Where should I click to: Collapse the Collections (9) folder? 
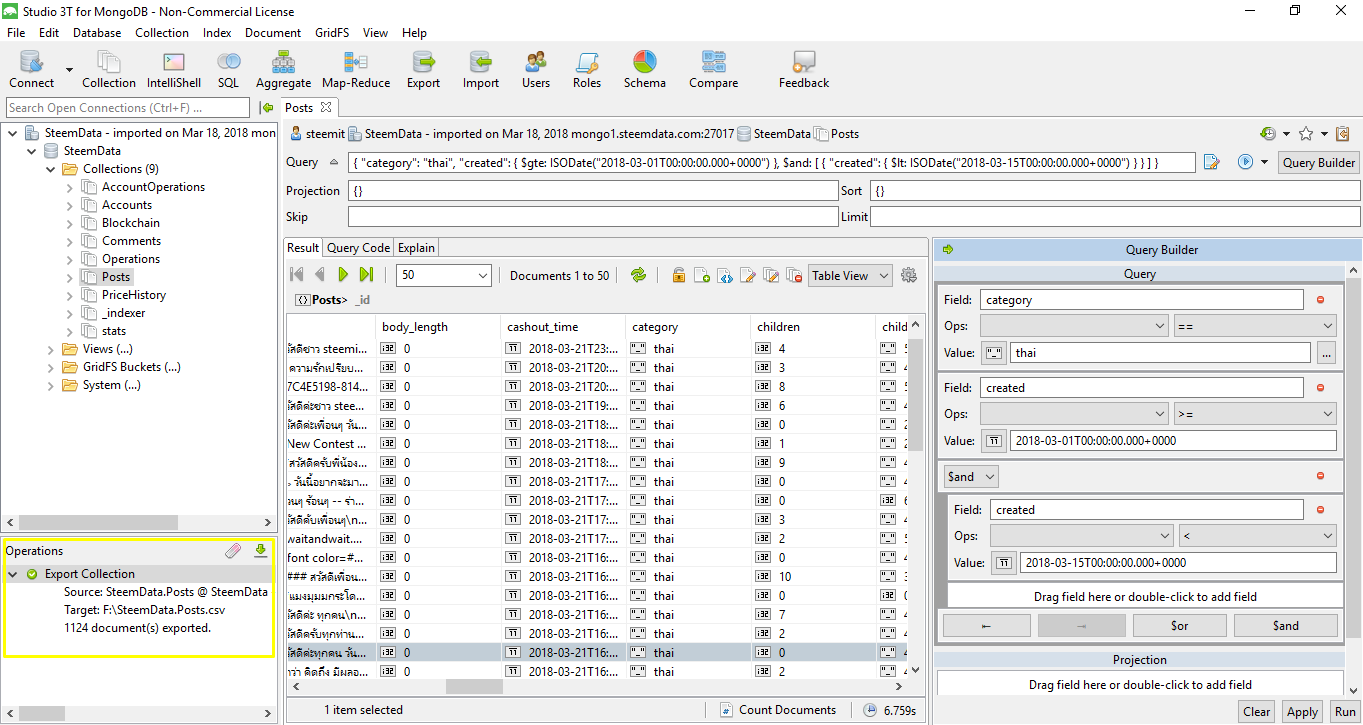pos(51,169)
